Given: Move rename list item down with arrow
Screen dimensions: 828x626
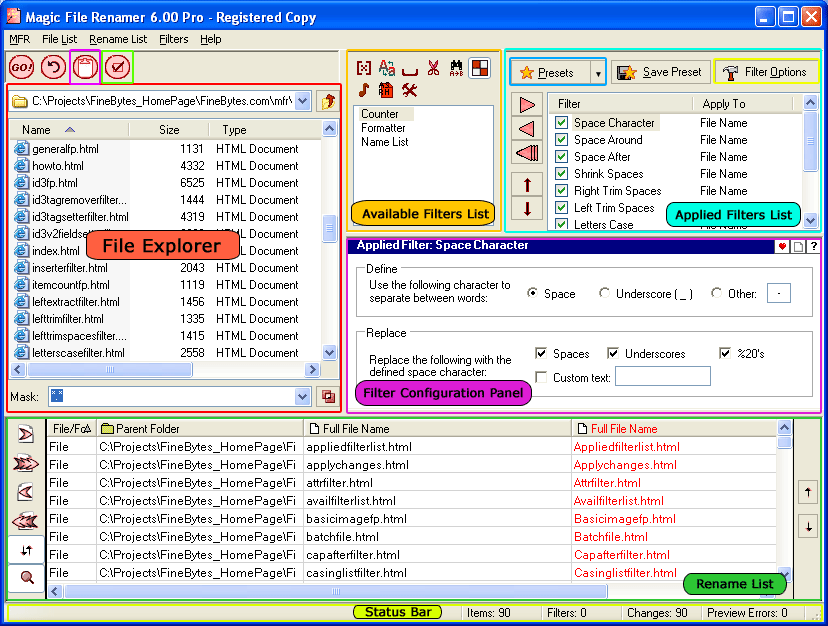Looking at the screenshot, I should pos(808,527).
